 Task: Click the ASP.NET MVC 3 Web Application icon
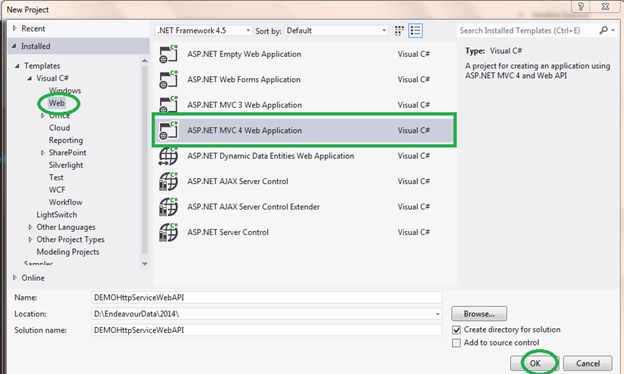(168, 105)
